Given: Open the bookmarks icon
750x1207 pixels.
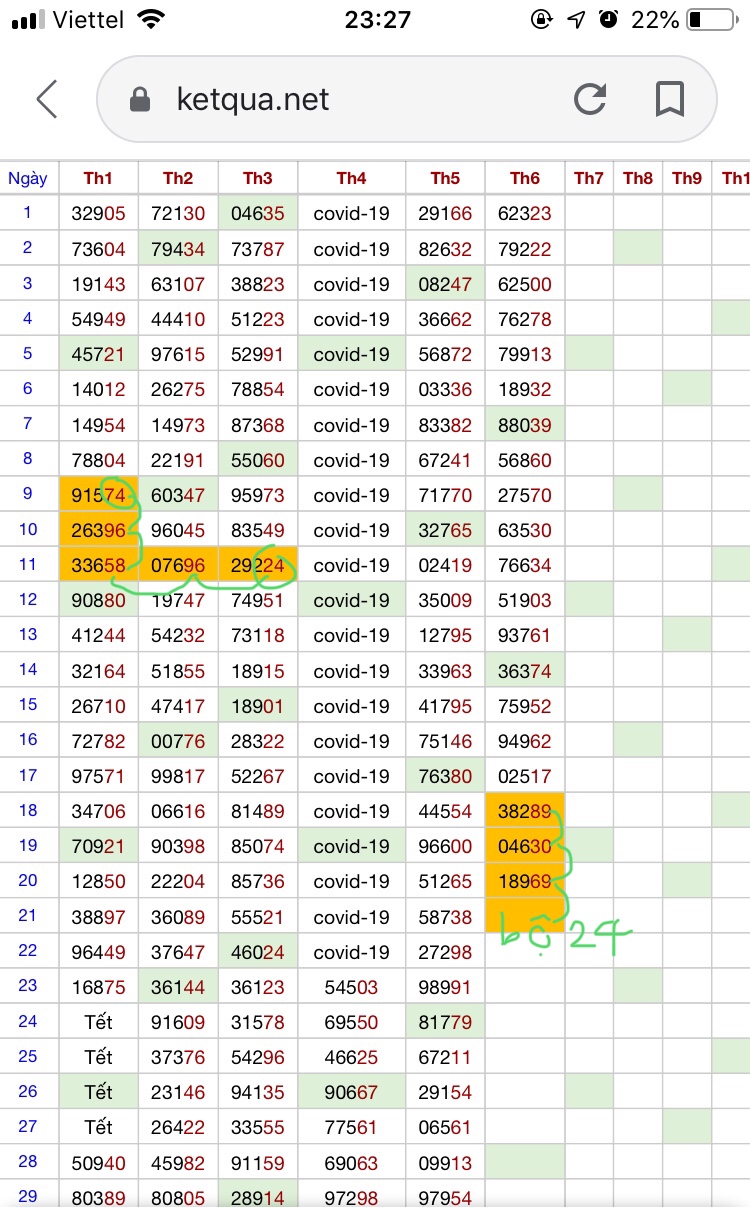Looking at the screenshot, I should tap(669, 99).
